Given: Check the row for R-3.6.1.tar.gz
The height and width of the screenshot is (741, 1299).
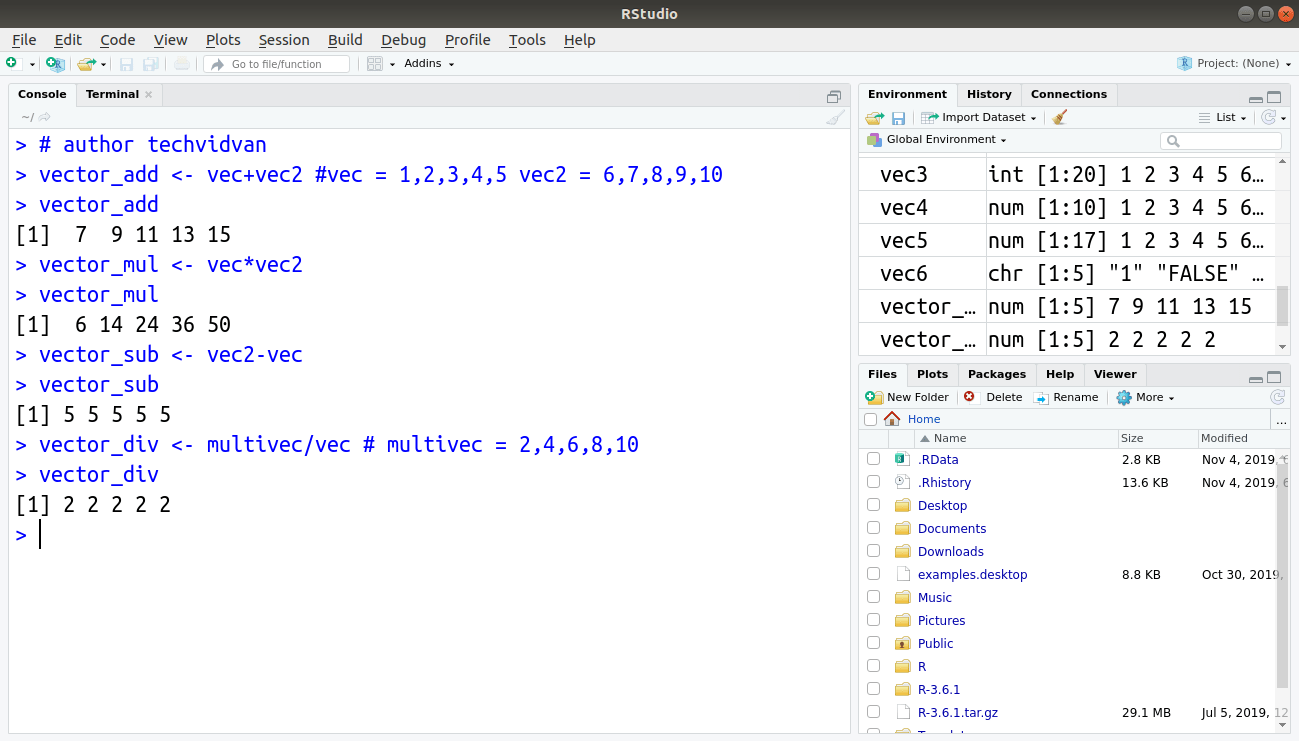Looking at the screenshot, I should tap(873, 712).
